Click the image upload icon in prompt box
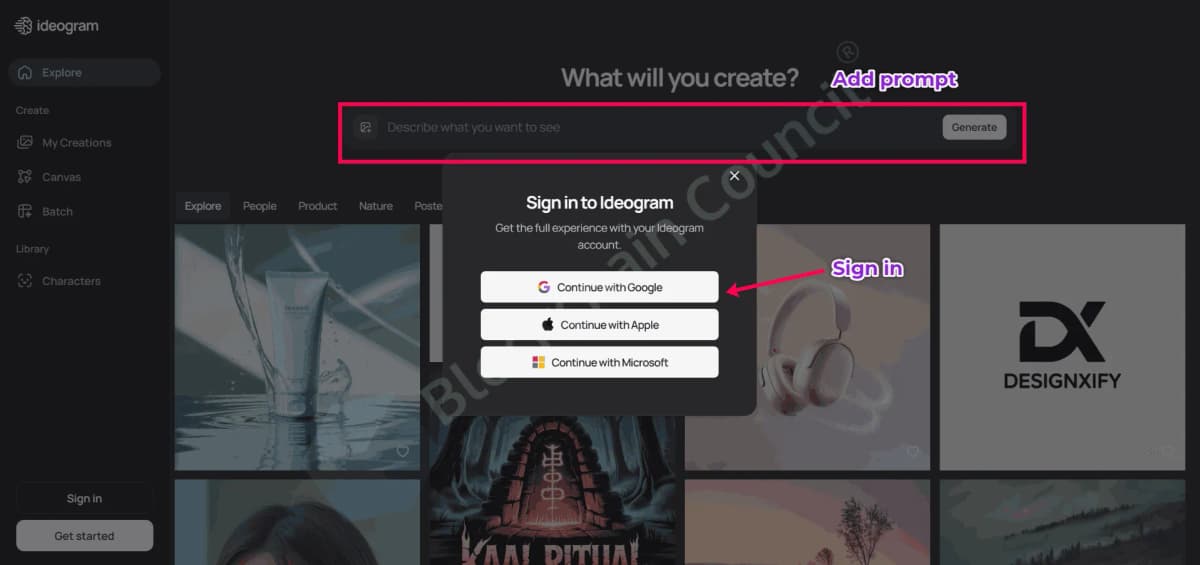 366,127
